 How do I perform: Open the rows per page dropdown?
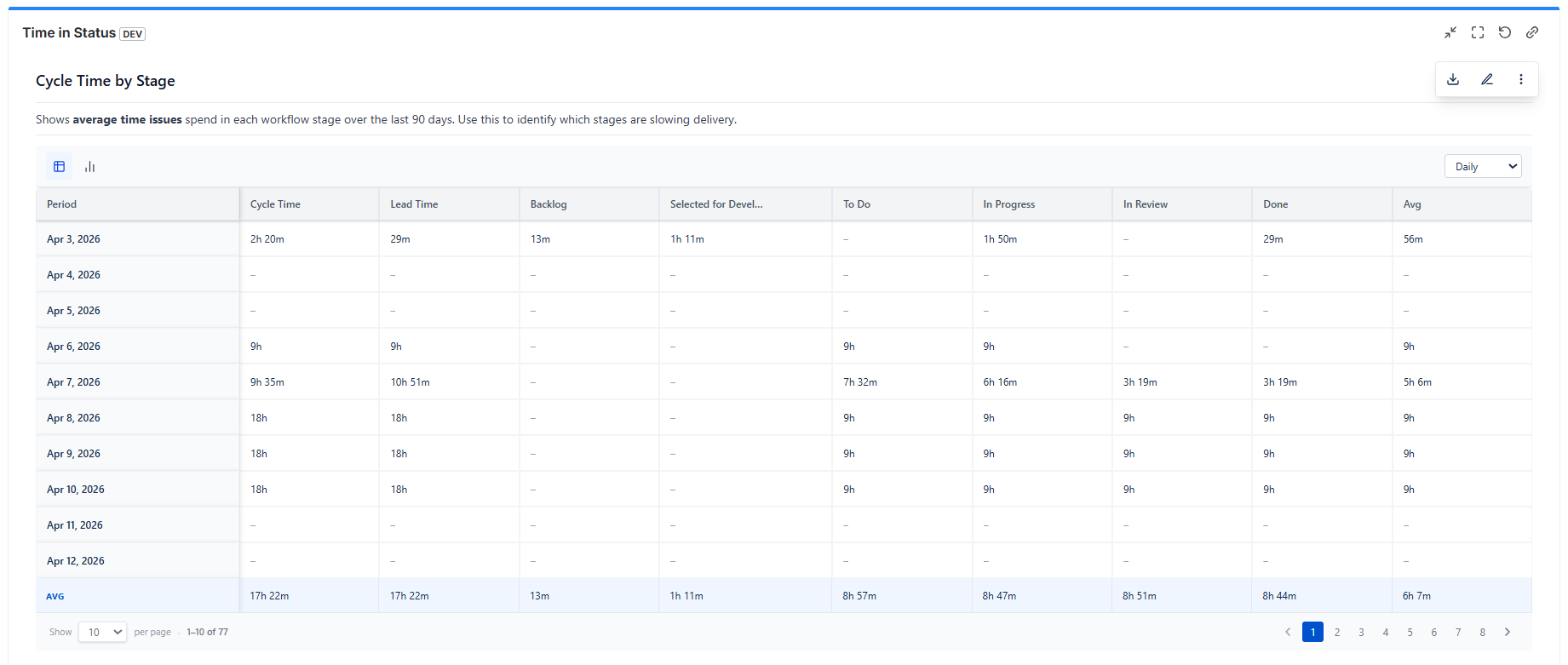pyautogui.click(x=102, y=632)
